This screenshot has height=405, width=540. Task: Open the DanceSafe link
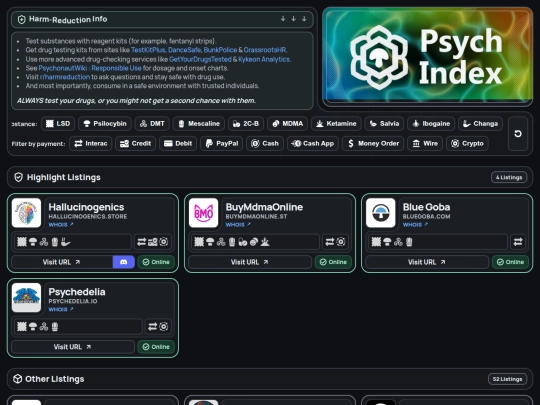184,50
